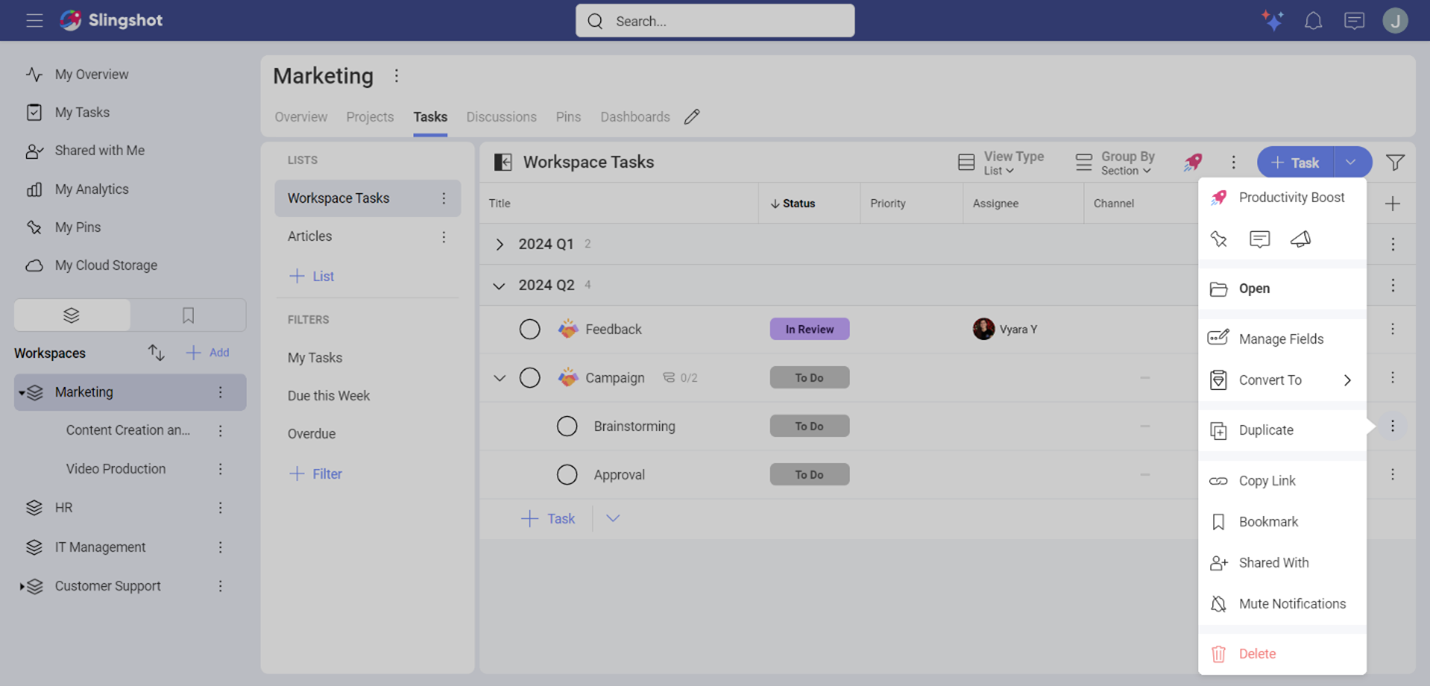
Task: Choose Manage Fields in the context menu
Action: (1282, 339)
